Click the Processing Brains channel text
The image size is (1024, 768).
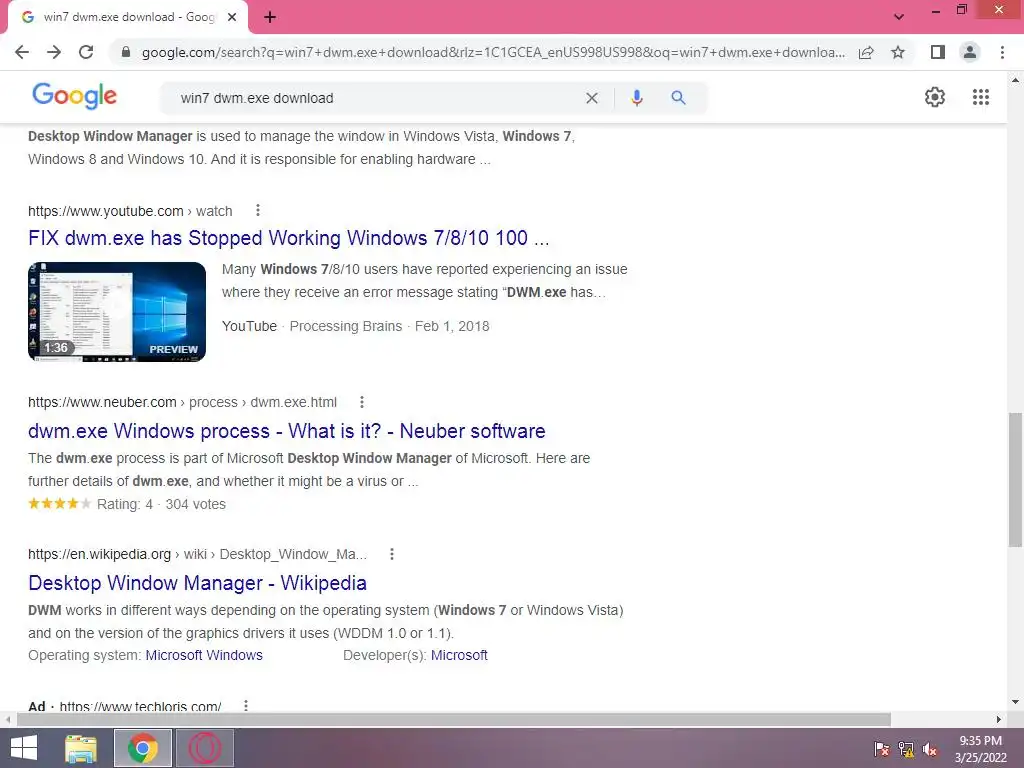[x=345, y=326]
